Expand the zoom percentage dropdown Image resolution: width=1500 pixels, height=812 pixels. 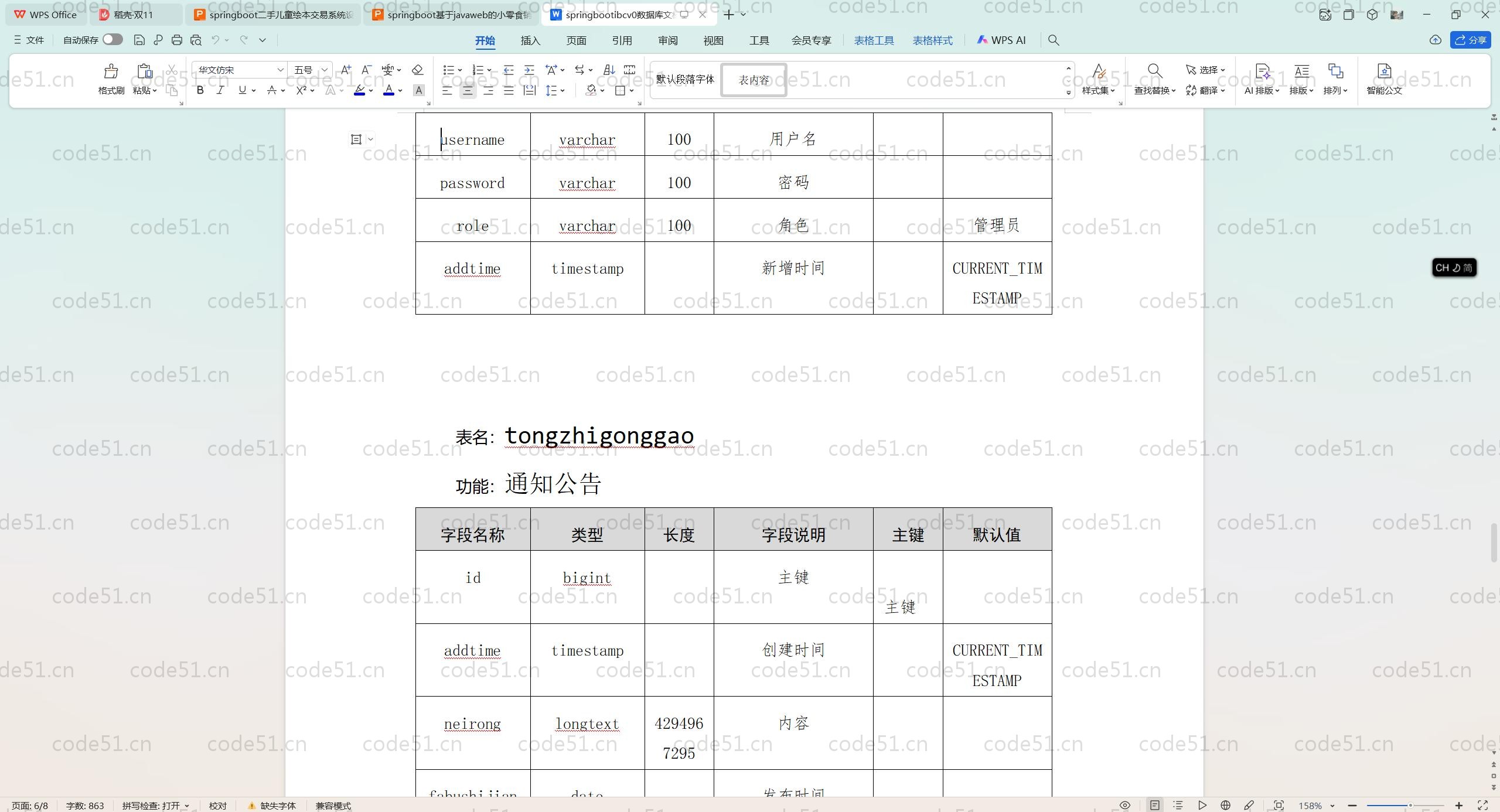click(1332, 806)
